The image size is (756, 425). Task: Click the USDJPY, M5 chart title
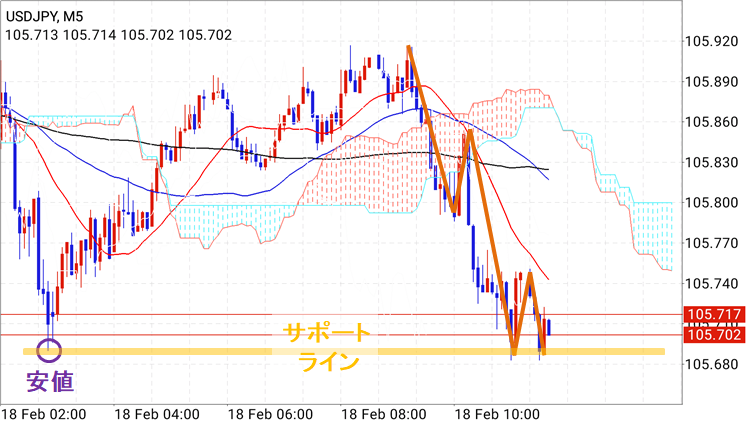47,15
